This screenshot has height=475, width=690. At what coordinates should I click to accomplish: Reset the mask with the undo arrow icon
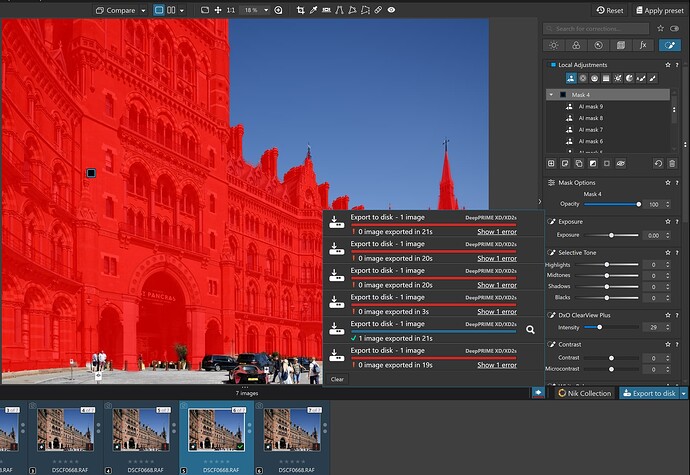[657, 163]
